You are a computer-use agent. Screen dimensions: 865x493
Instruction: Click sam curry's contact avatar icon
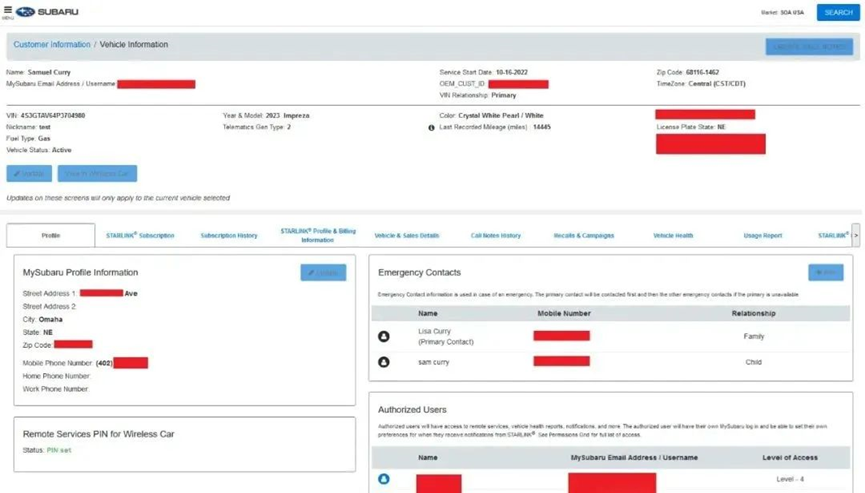383,362
